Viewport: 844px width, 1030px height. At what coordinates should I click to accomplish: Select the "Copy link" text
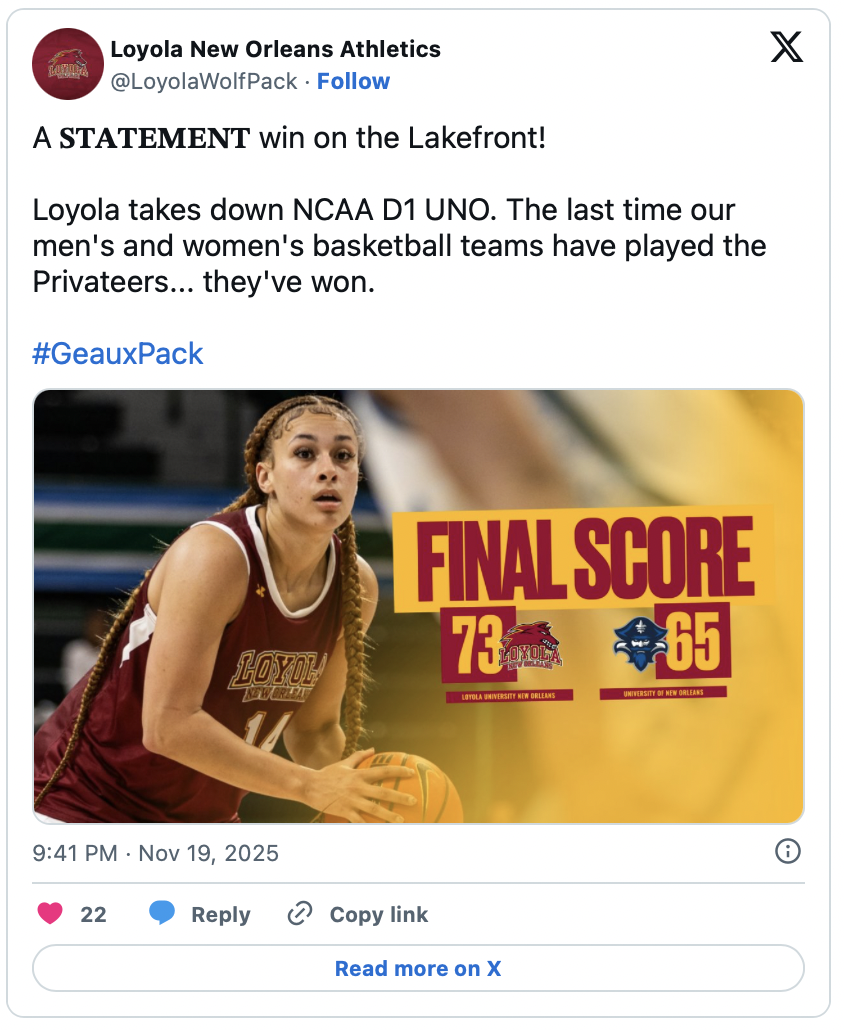point(379,915)
